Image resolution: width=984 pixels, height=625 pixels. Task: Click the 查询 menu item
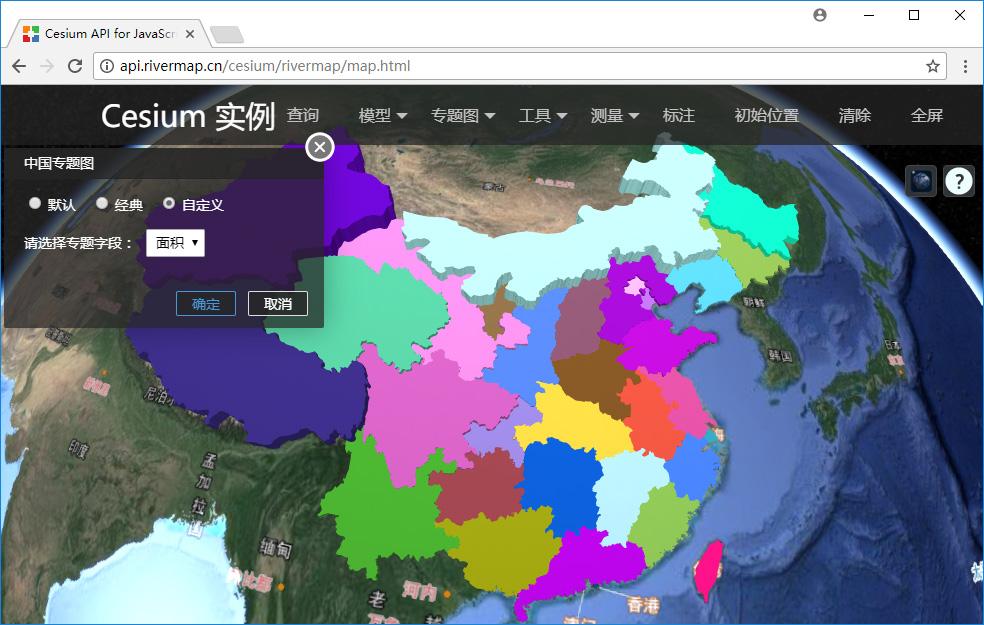[x=303, y=115]
